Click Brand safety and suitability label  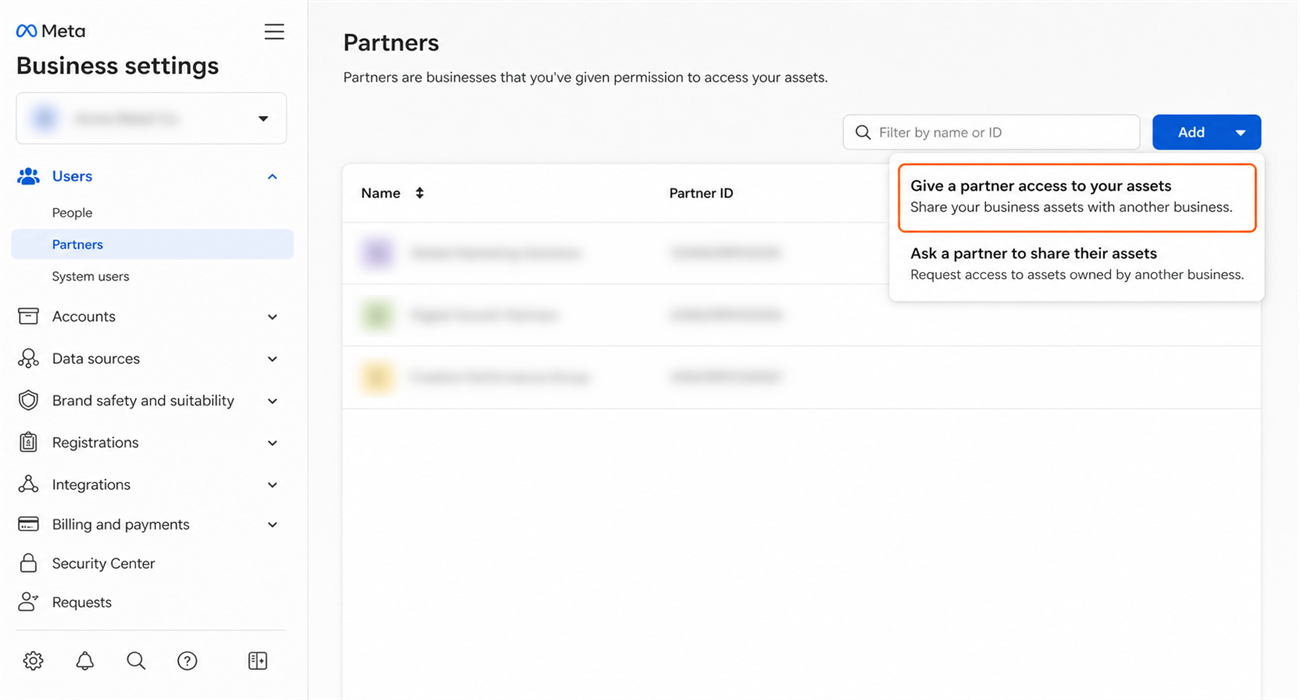point(143,400)
